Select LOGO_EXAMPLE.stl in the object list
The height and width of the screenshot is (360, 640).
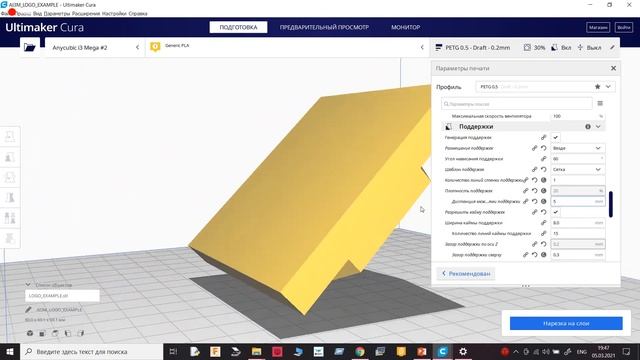tap(62, 296)
